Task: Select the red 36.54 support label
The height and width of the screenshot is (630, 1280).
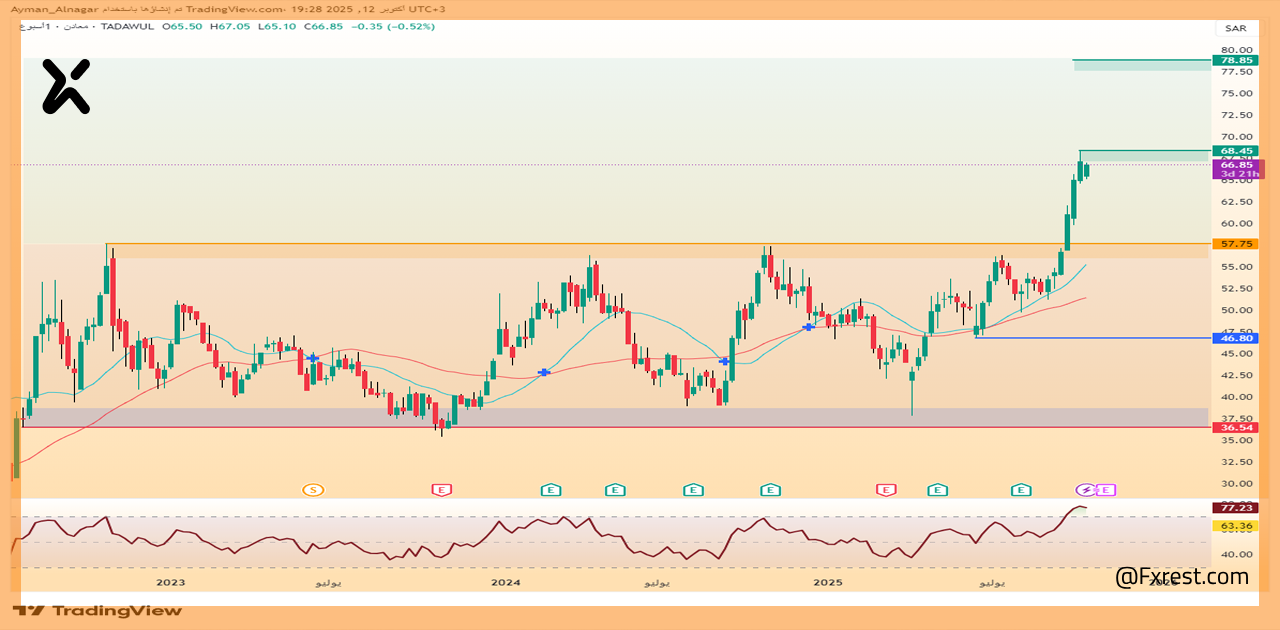Action: [1234, 427]
